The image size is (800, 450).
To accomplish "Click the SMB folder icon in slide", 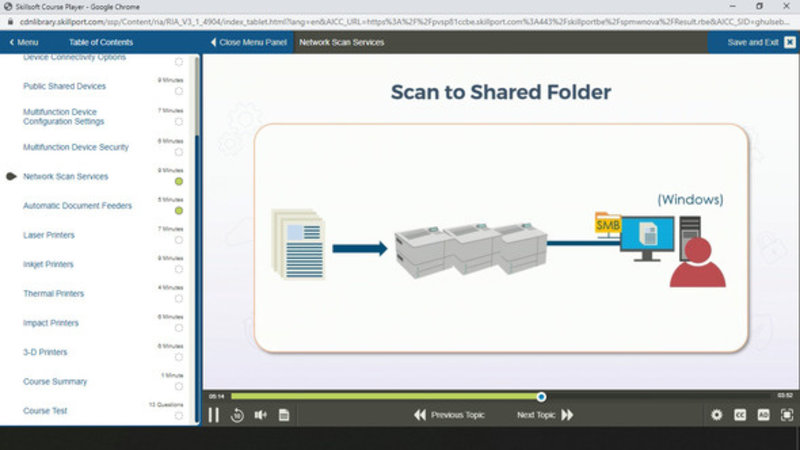I will [x=608, y=224].
